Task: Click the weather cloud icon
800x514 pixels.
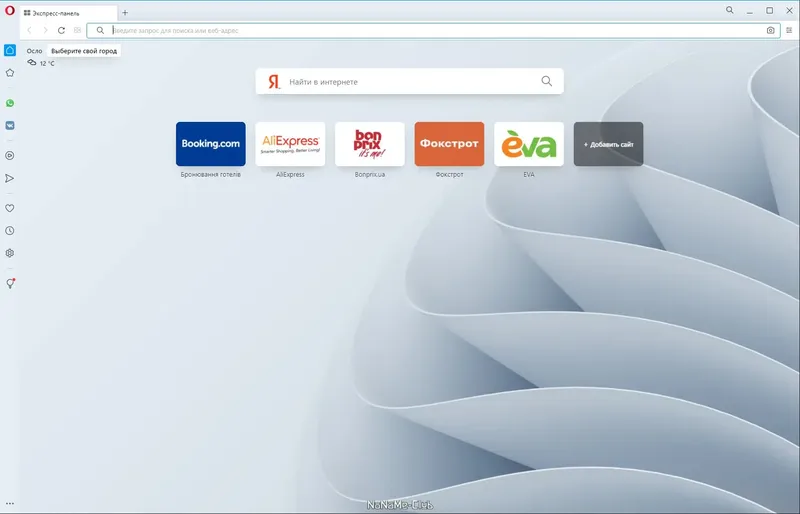Action: [x=32, y=62]
